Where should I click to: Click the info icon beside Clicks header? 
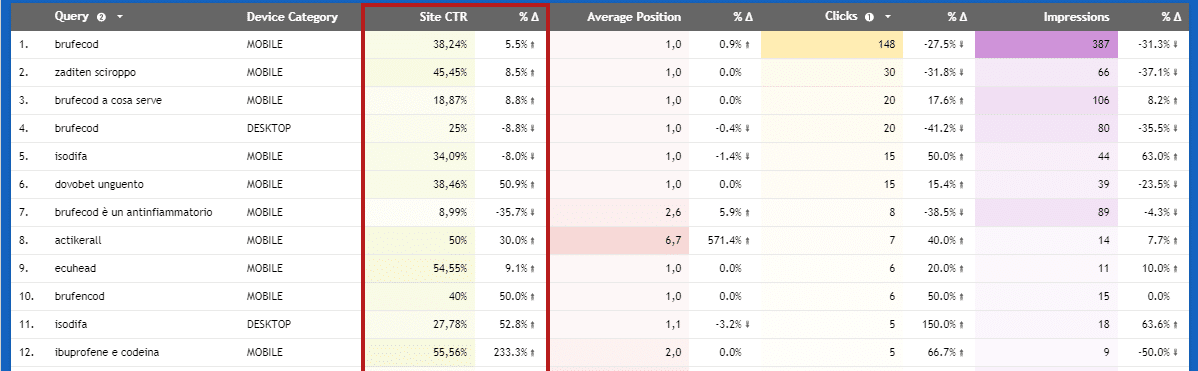873,17
